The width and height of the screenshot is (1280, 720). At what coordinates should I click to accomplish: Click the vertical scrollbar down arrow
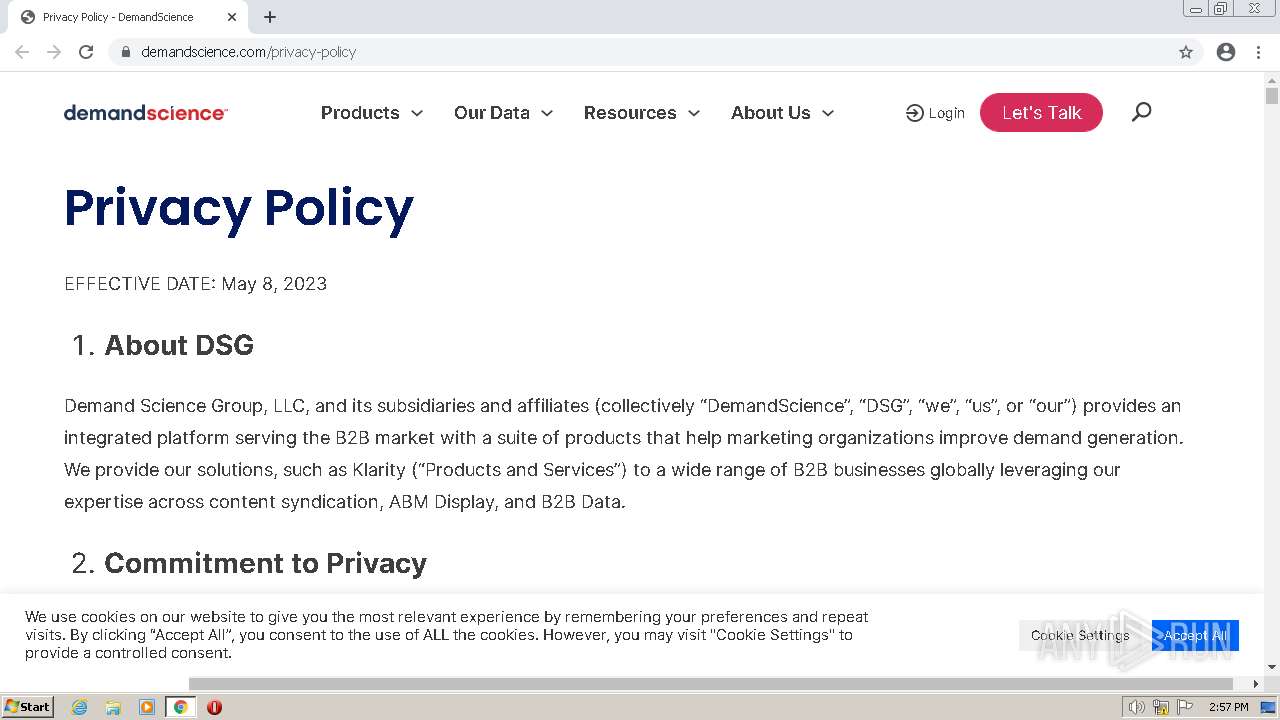click(x=1272, y=667)
